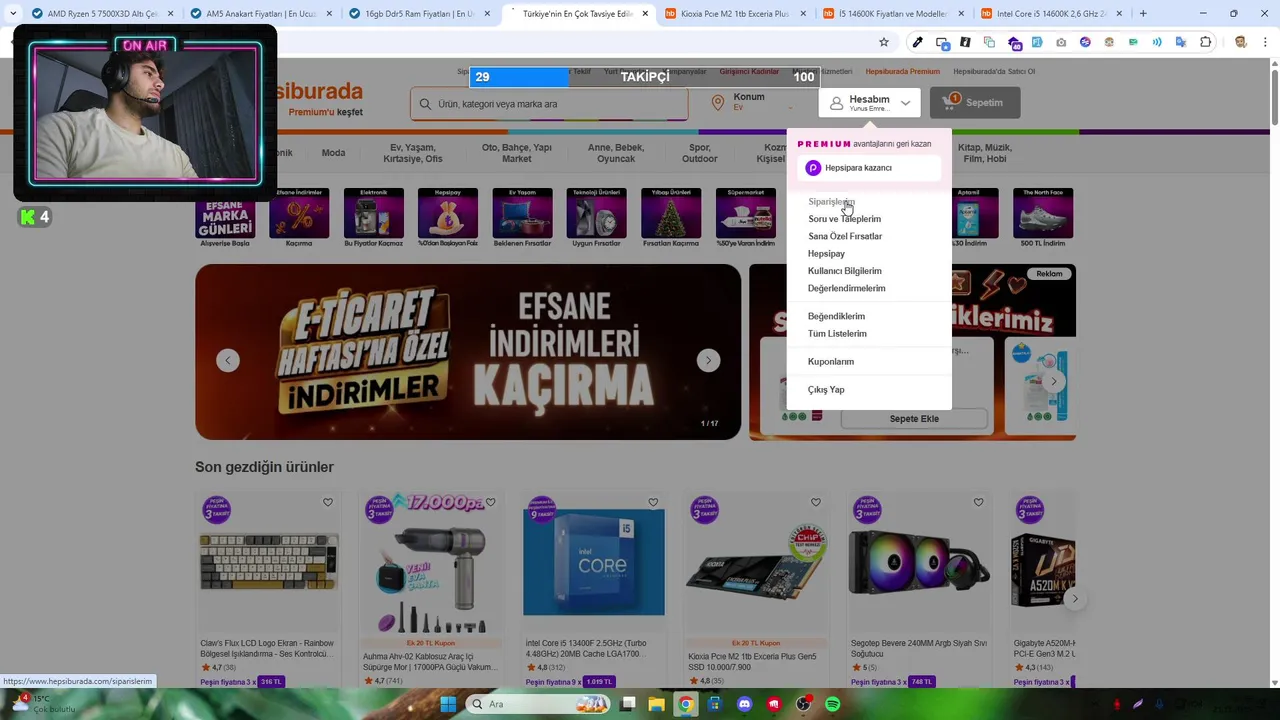This screenshot has height=720, width=1280.
Task: Open Task View on the taskbar
Action: [x=628, y=704]
